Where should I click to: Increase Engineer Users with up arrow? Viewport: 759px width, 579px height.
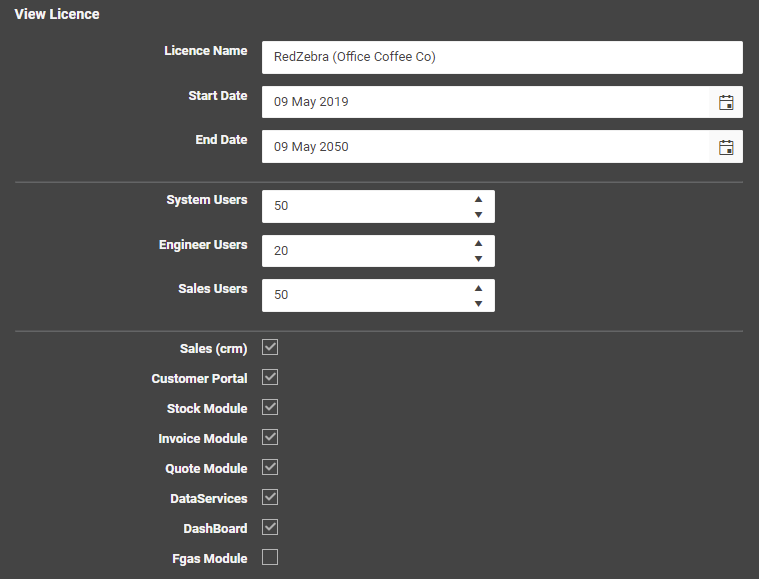click(478, 243)
